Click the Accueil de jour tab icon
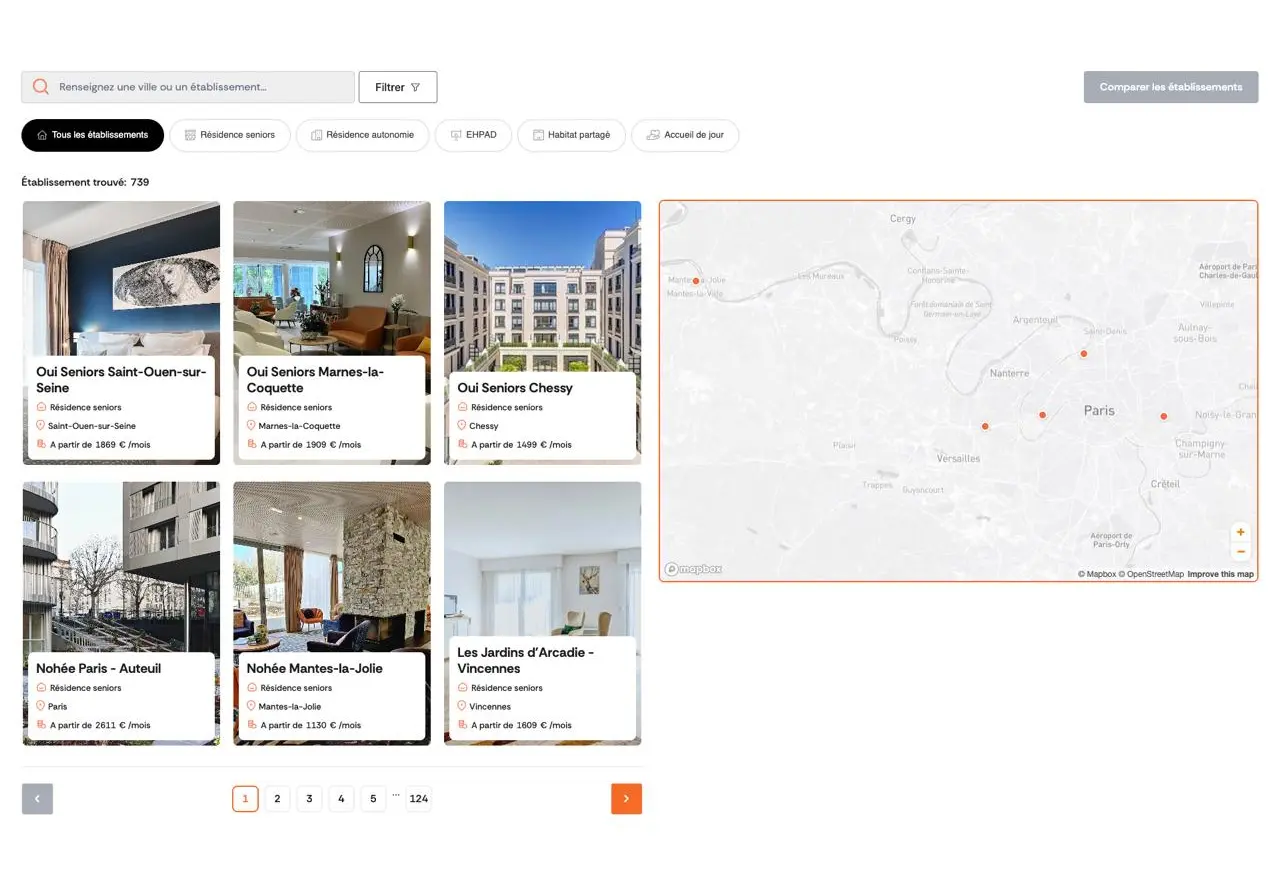Image resolution: width=1280 pixels, height=873 pixels. click(653, 135)
